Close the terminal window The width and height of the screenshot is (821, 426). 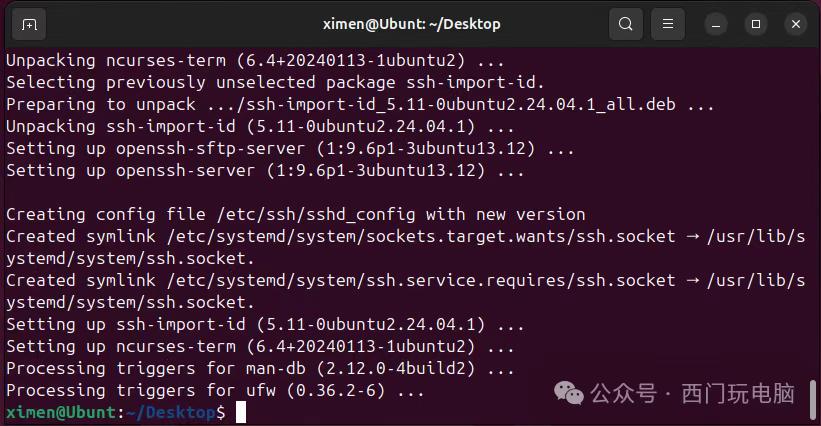click(796, 24)
